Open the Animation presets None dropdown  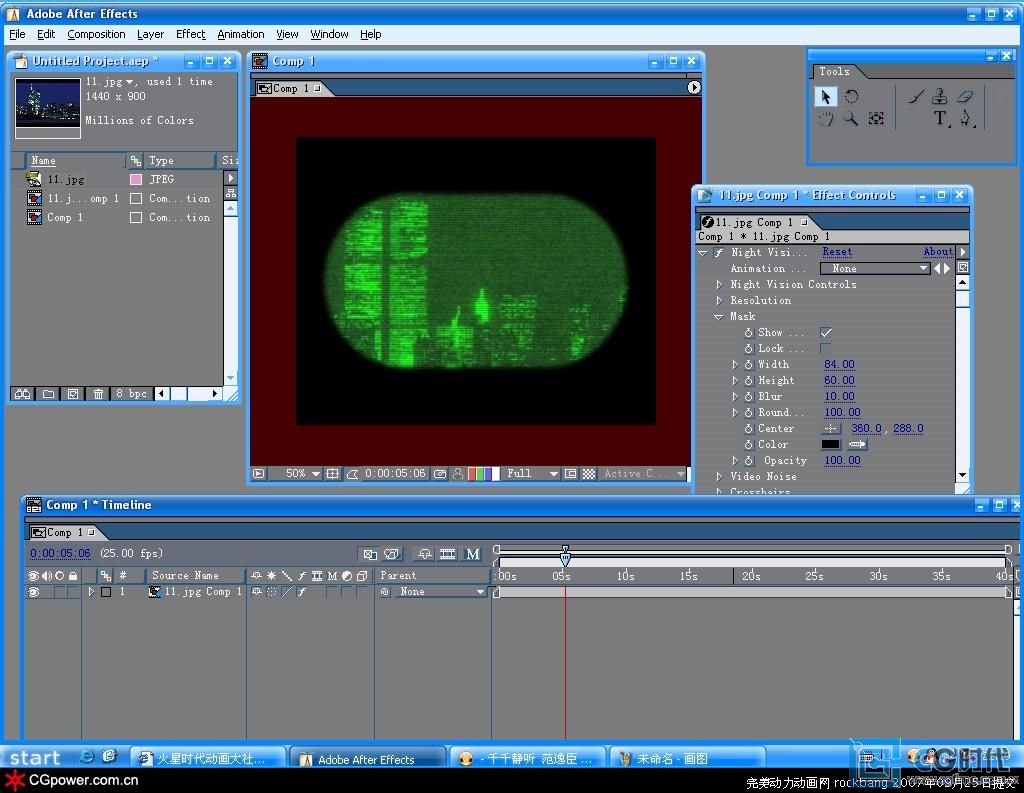point(875,268)
